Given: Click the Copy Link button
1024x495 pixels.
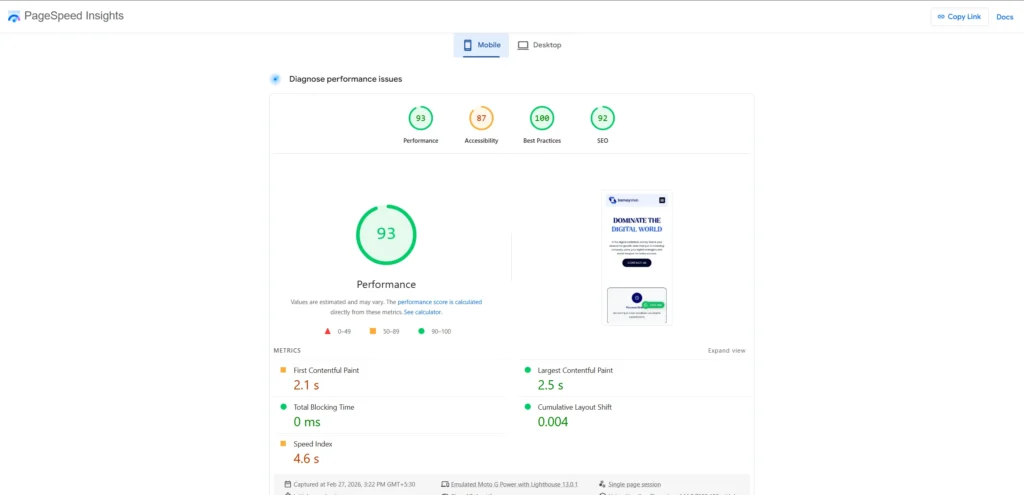Looking at the screenshot, I should tap(959, 17).
